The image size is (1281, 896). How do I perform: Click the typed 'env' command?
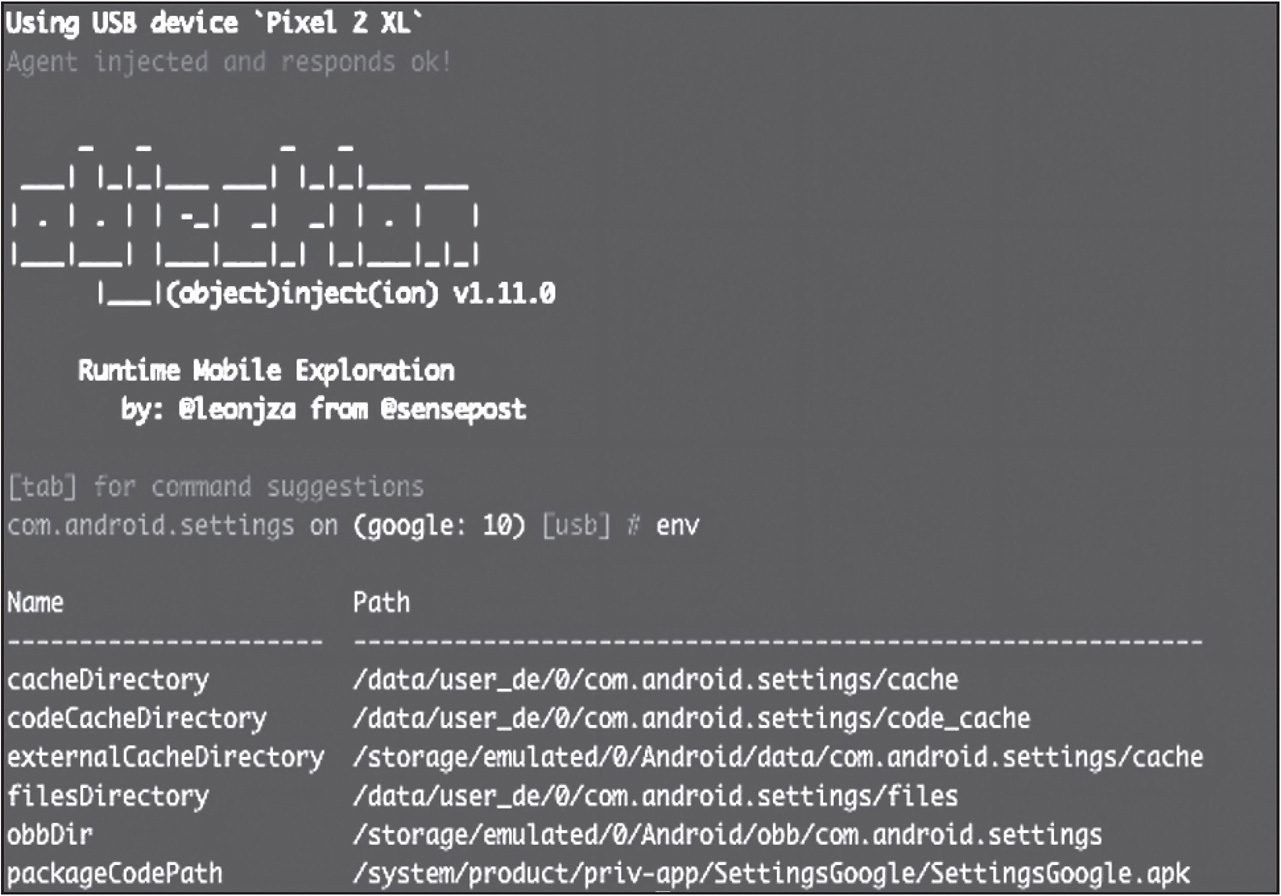pos(677,525)
